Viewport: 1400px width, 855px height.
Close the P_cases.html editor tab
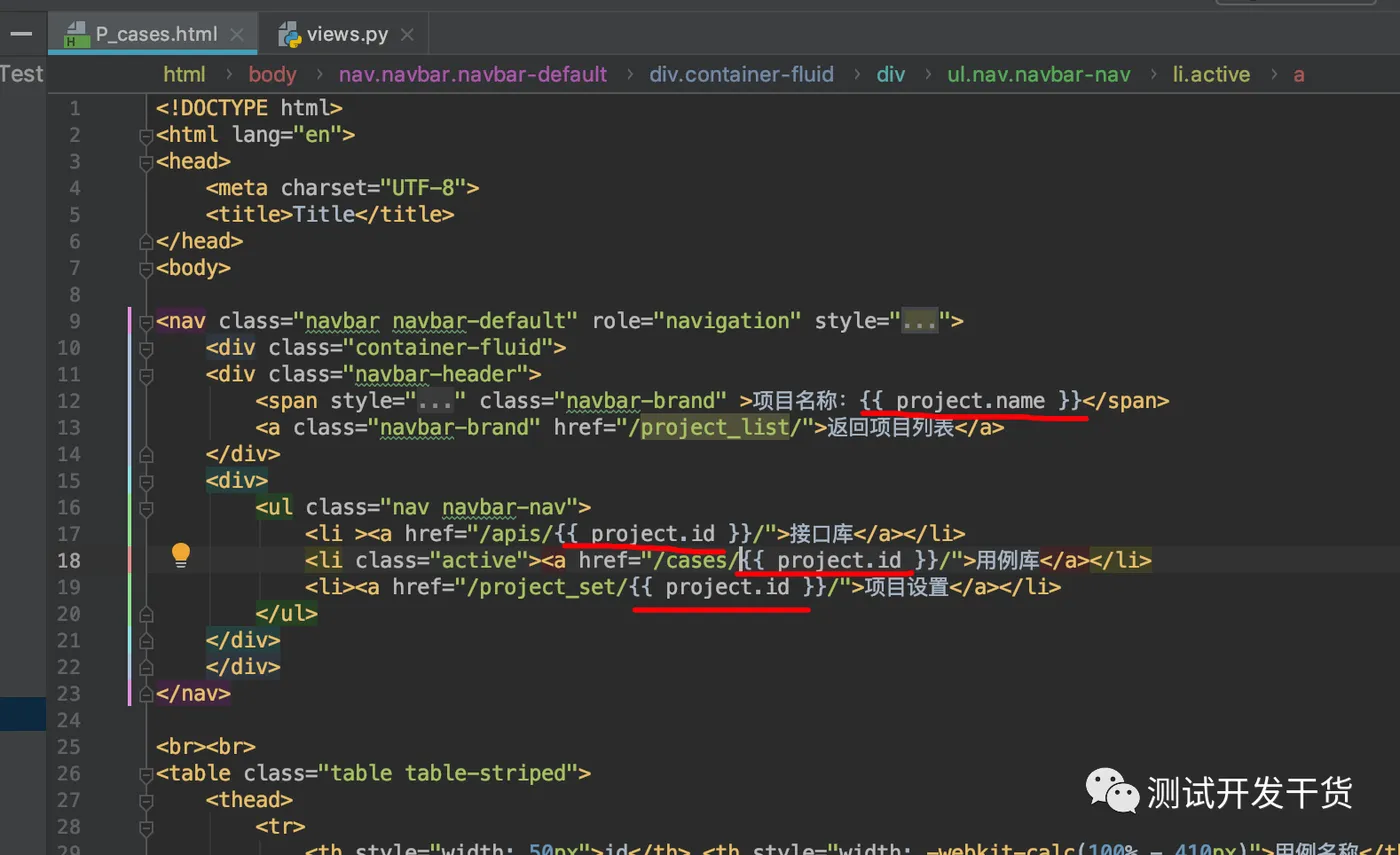click(237, 34)
